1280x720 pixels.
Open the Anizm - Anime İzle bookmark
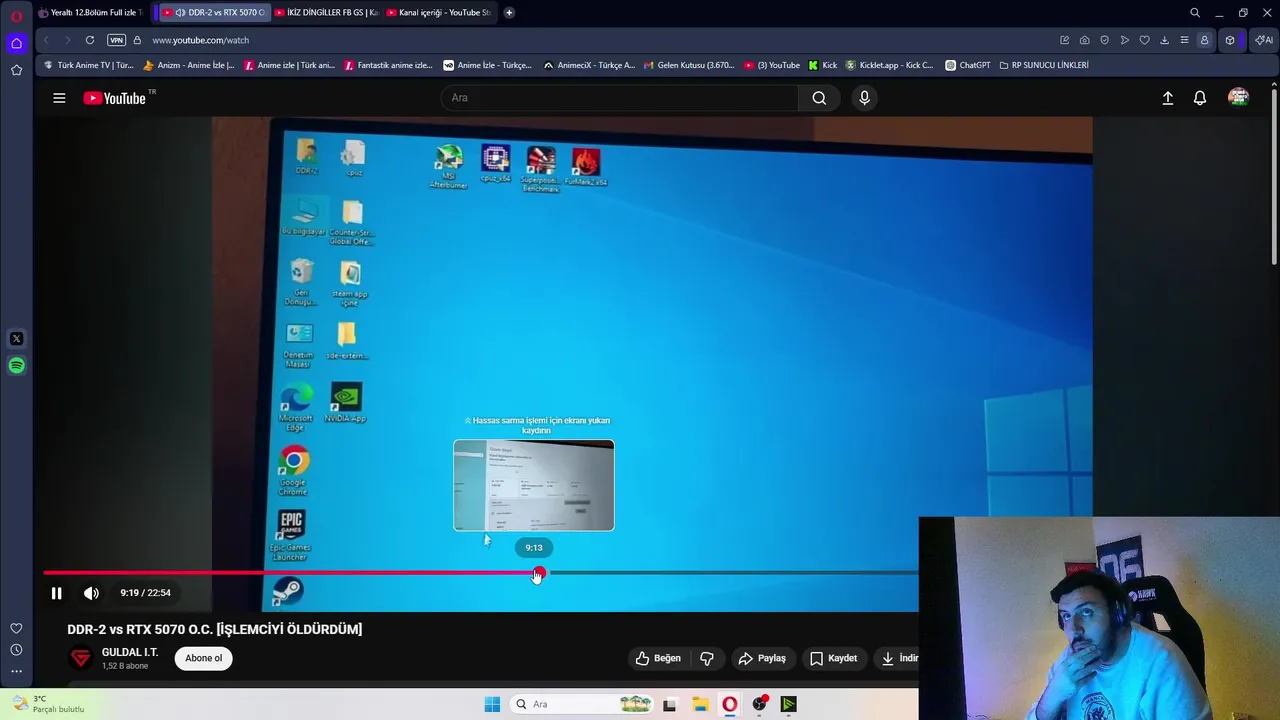189,65
